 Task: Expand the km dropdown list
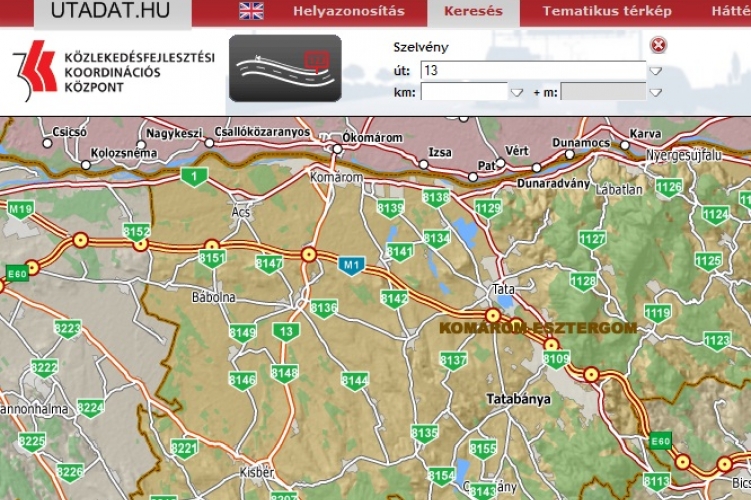517,93
